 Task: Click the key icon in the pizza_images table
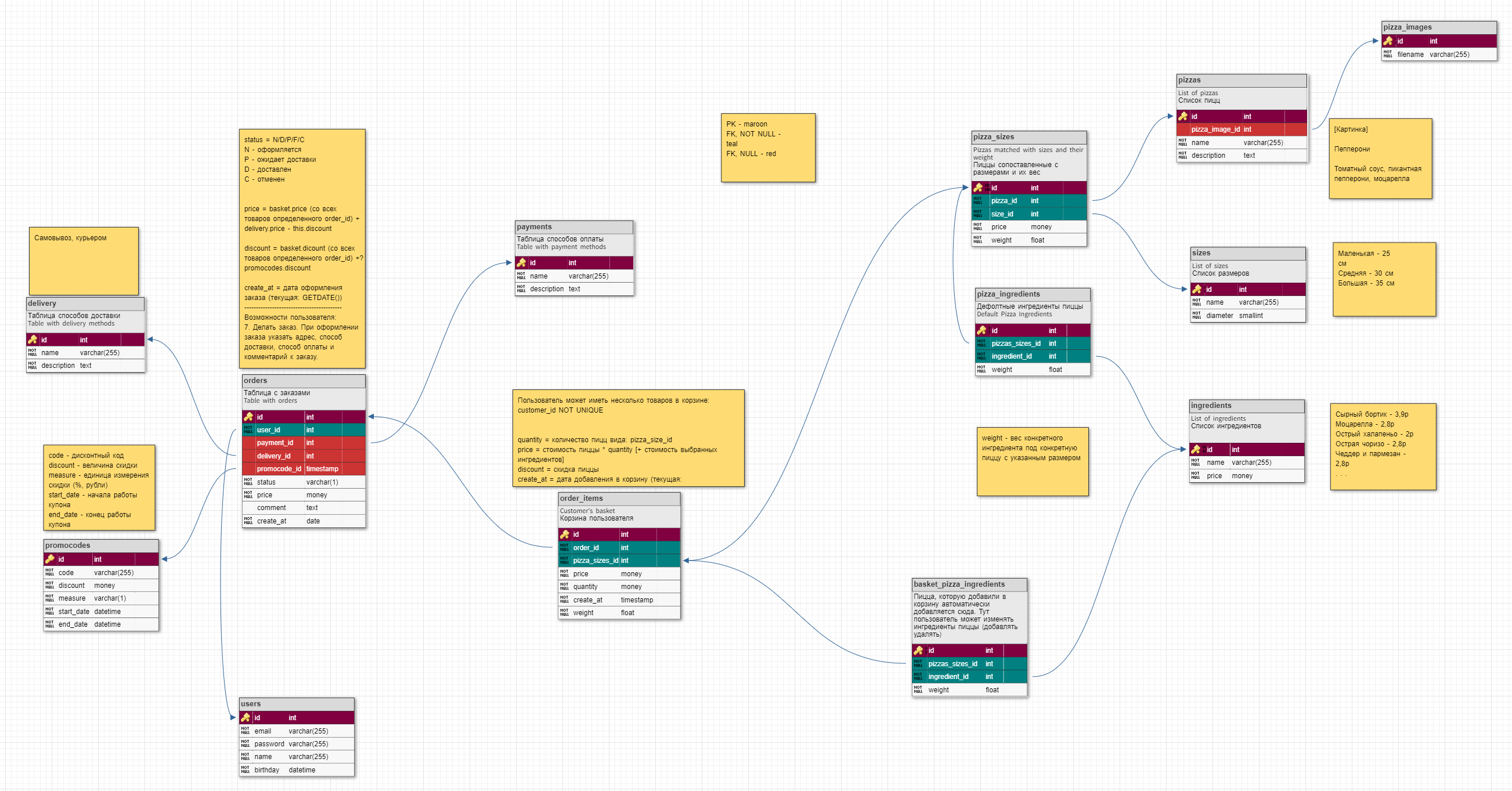(1388, 41)
